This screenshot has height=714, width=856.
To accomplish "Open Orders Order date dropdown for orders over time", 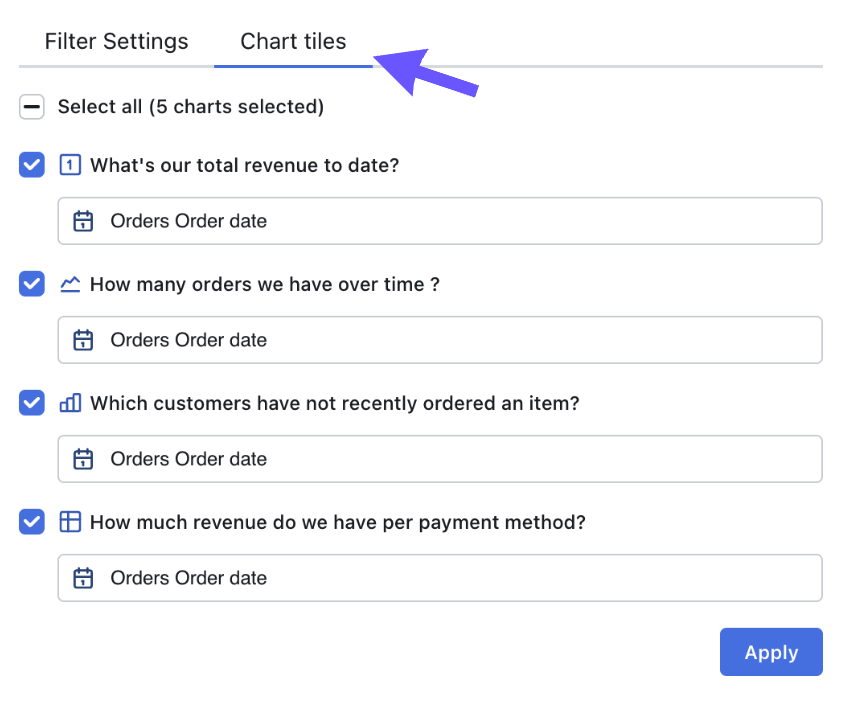I will click(440, 340).
